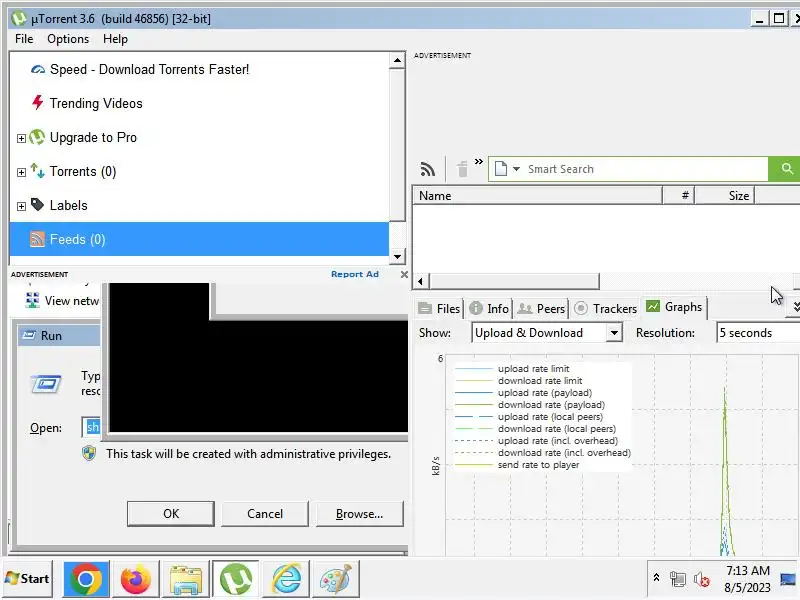
Task: Expand the Torrents (0) node
Action: pyautogui.click(x=21, y=172)
